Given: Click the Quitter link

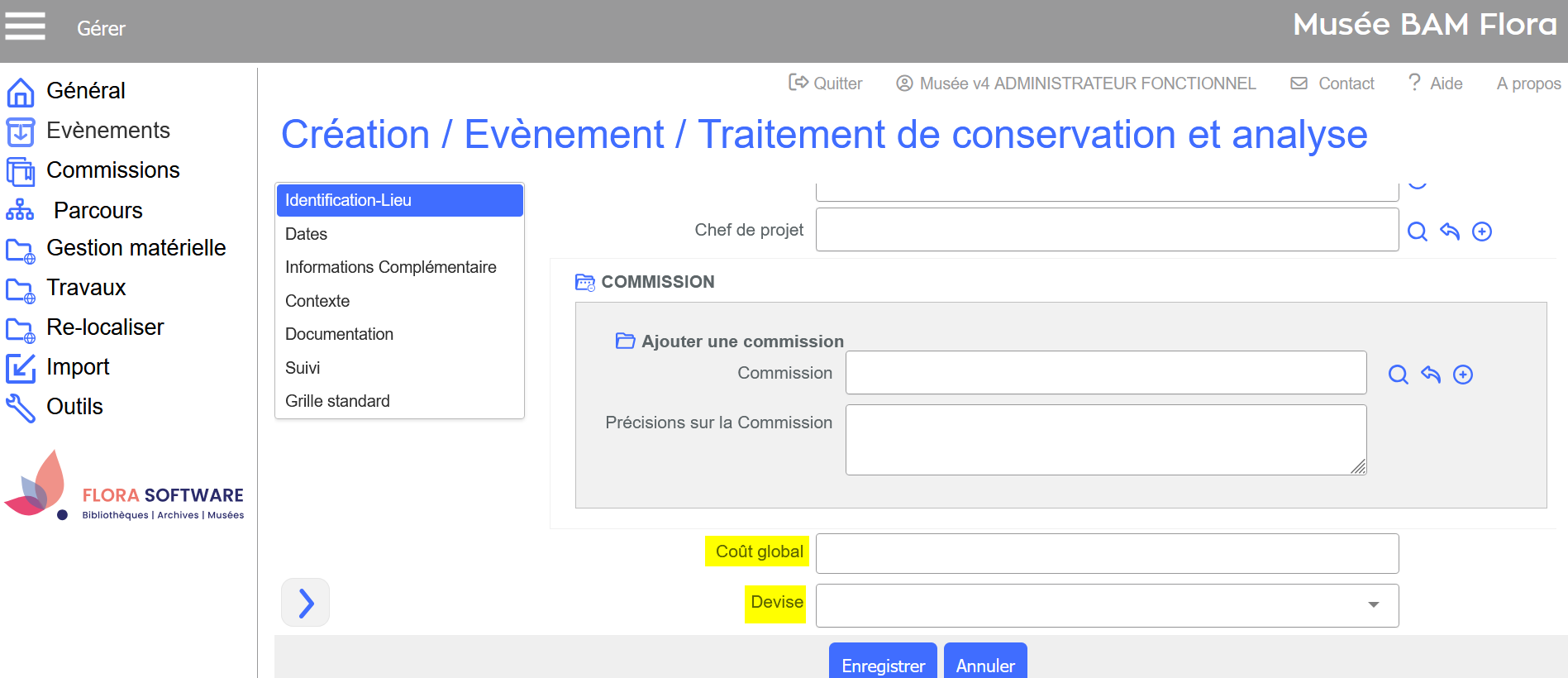Looking at the screenshot, I should [x=825, y=84].
